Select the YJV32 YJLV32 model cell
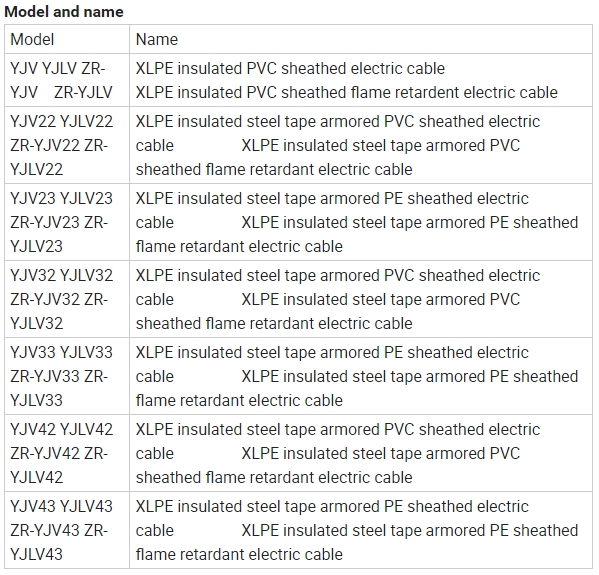The height and width of the screenshot is (575, 599). tap(67, 299)
